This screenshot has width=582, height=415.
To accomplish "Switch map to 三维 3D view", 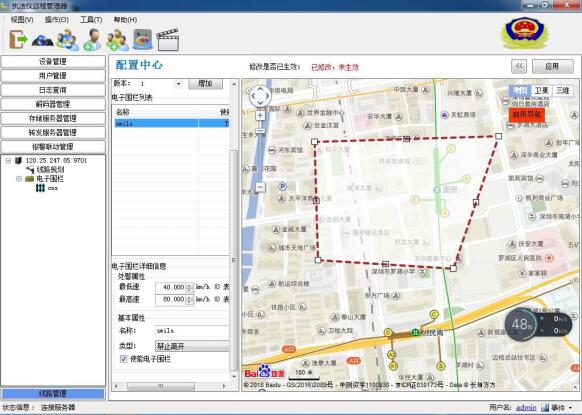I will (x=562, y=90).
